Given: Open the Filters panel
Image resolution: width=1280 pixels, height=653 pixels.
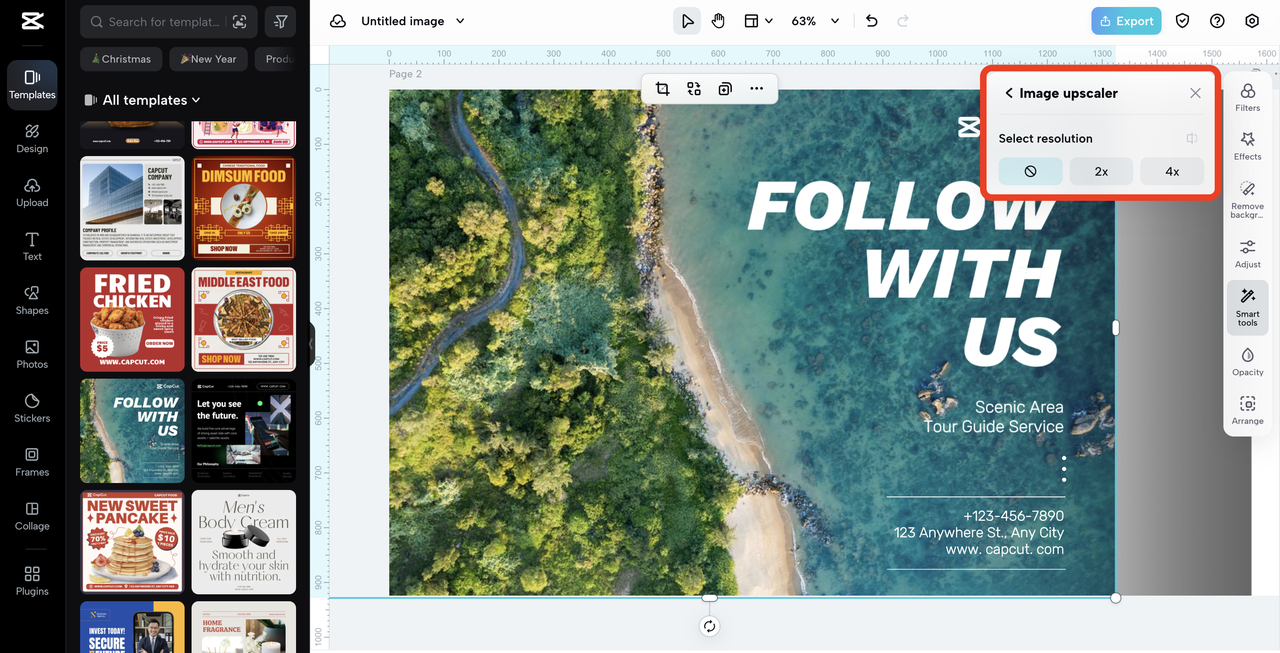Looking at the screenshot, I should pos(1248,97).
